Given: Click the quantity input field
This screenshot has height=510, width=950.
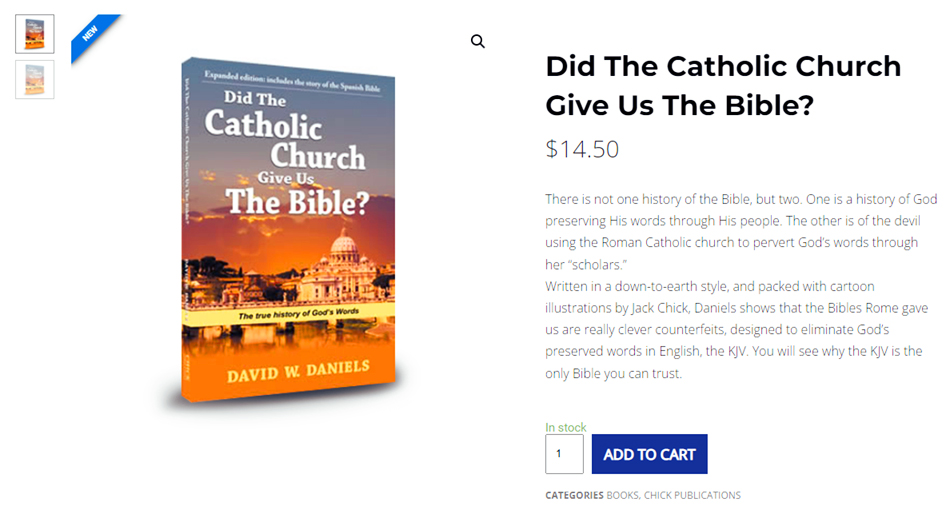Looking at the screenshot, I should [x=564, y=454].
